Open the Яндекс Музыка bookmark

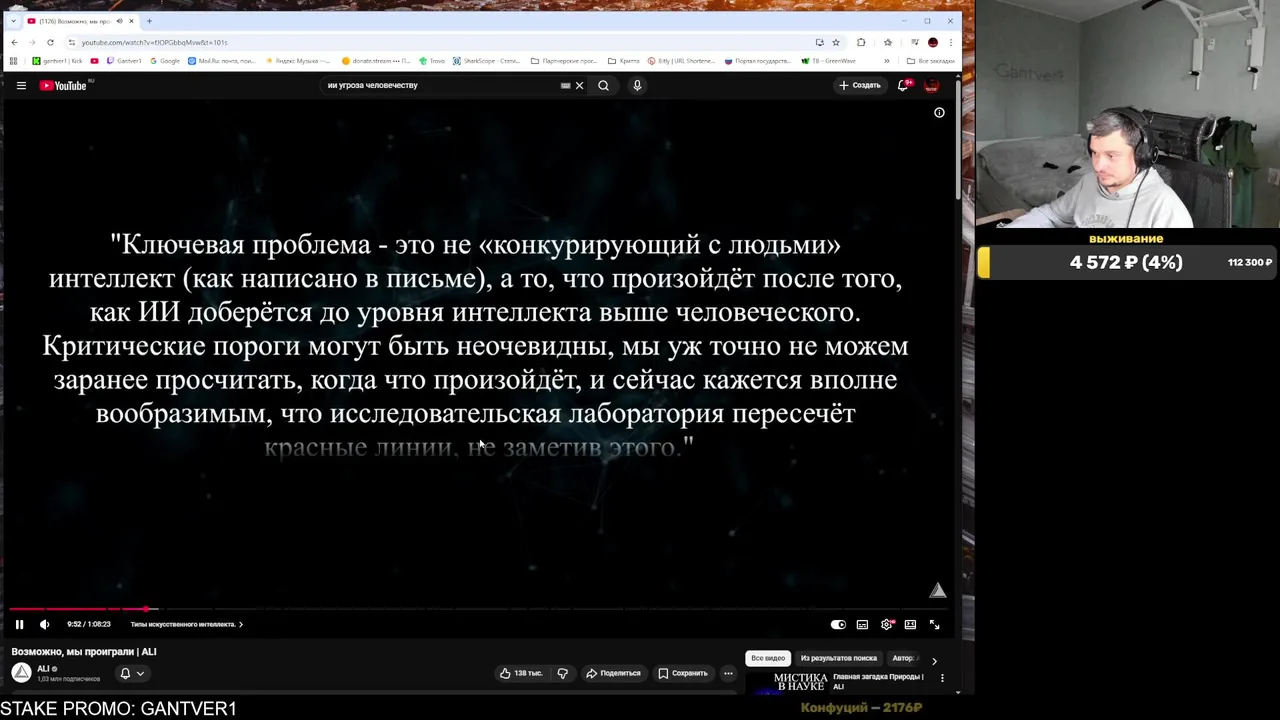tap(298, 61)
